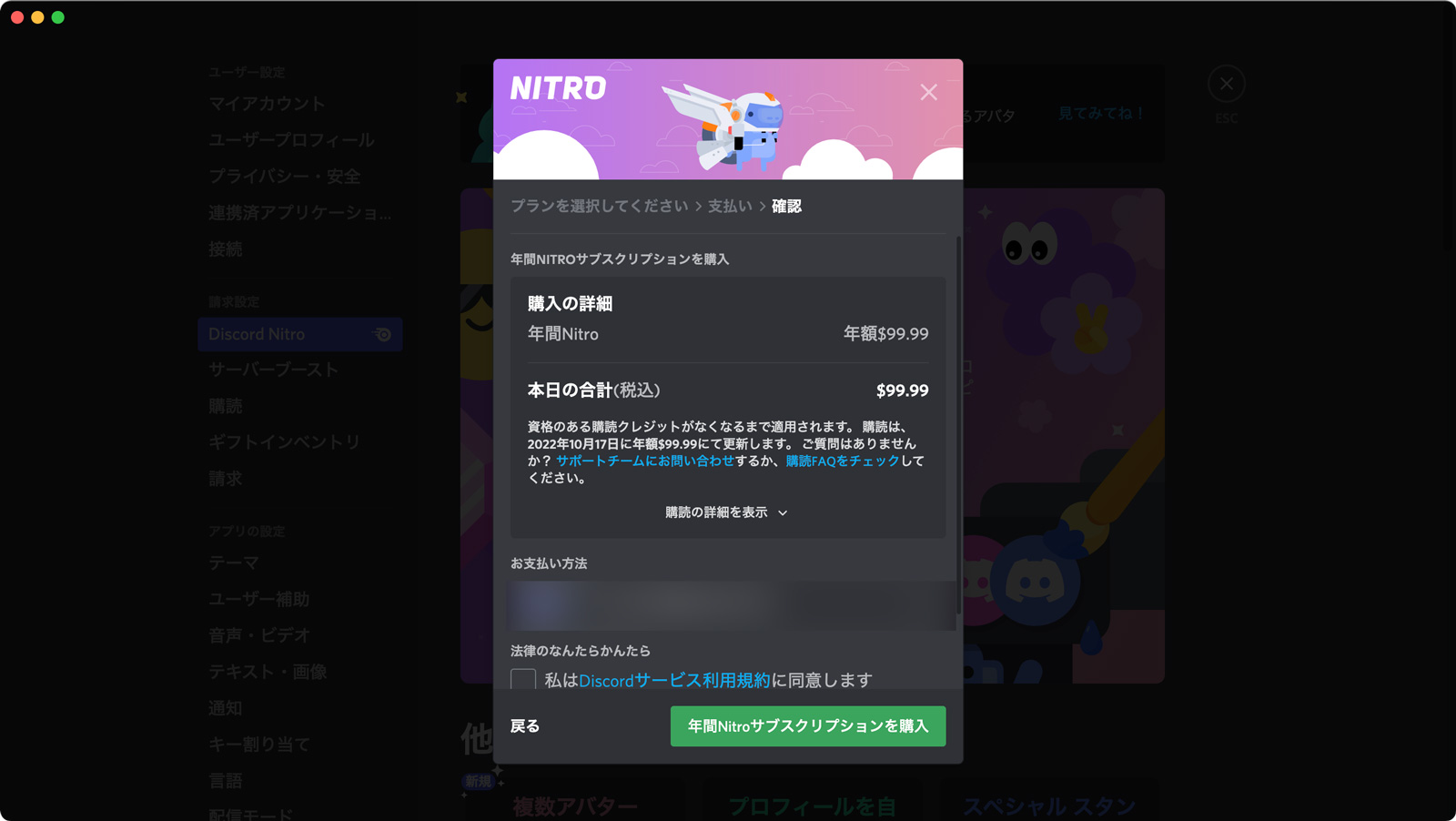Select Discord Nitro in sidebar
Screen dimensions: 1456x821
[299, 334]
